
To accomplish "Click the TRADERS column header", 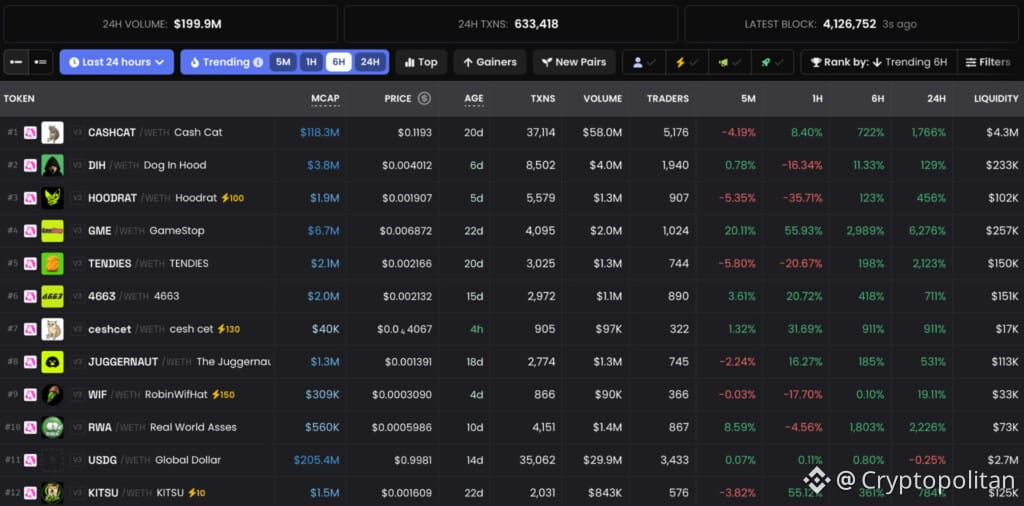I will pyautogui.click(x=667, y=99).
